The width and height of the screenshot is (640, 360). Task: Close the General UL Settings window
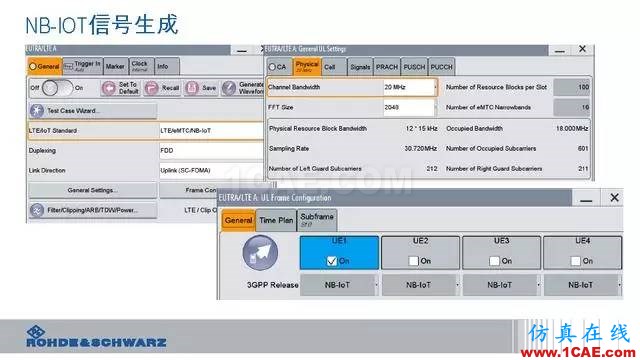pos(582,49)
